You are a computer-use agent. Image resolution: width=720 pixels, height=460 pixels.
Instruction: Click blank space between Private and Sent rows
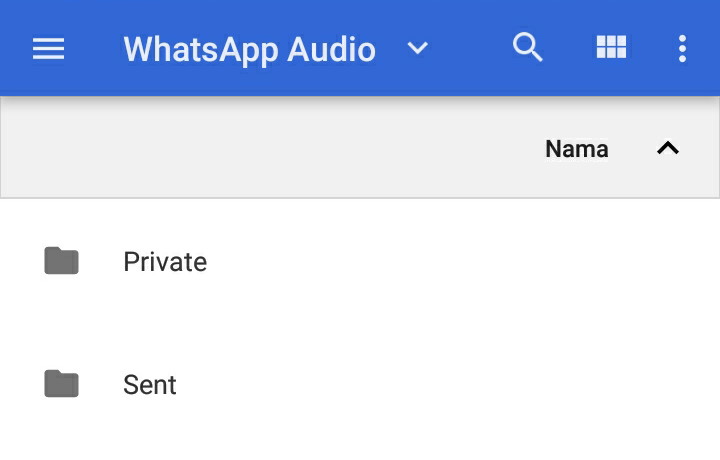coord(360,322)
